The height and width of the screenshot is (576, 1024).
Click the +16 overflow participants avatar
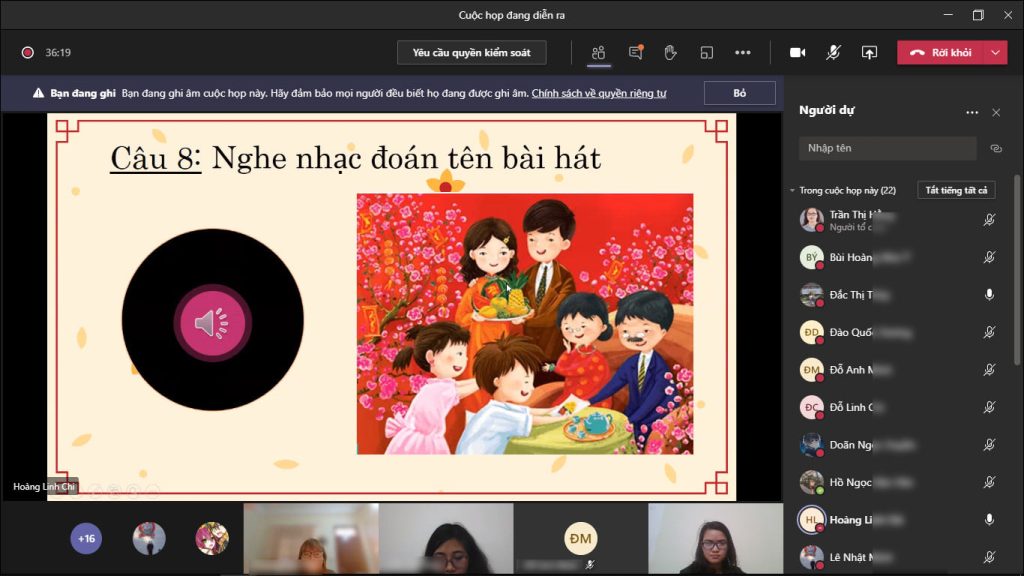[x=86, y=539]
